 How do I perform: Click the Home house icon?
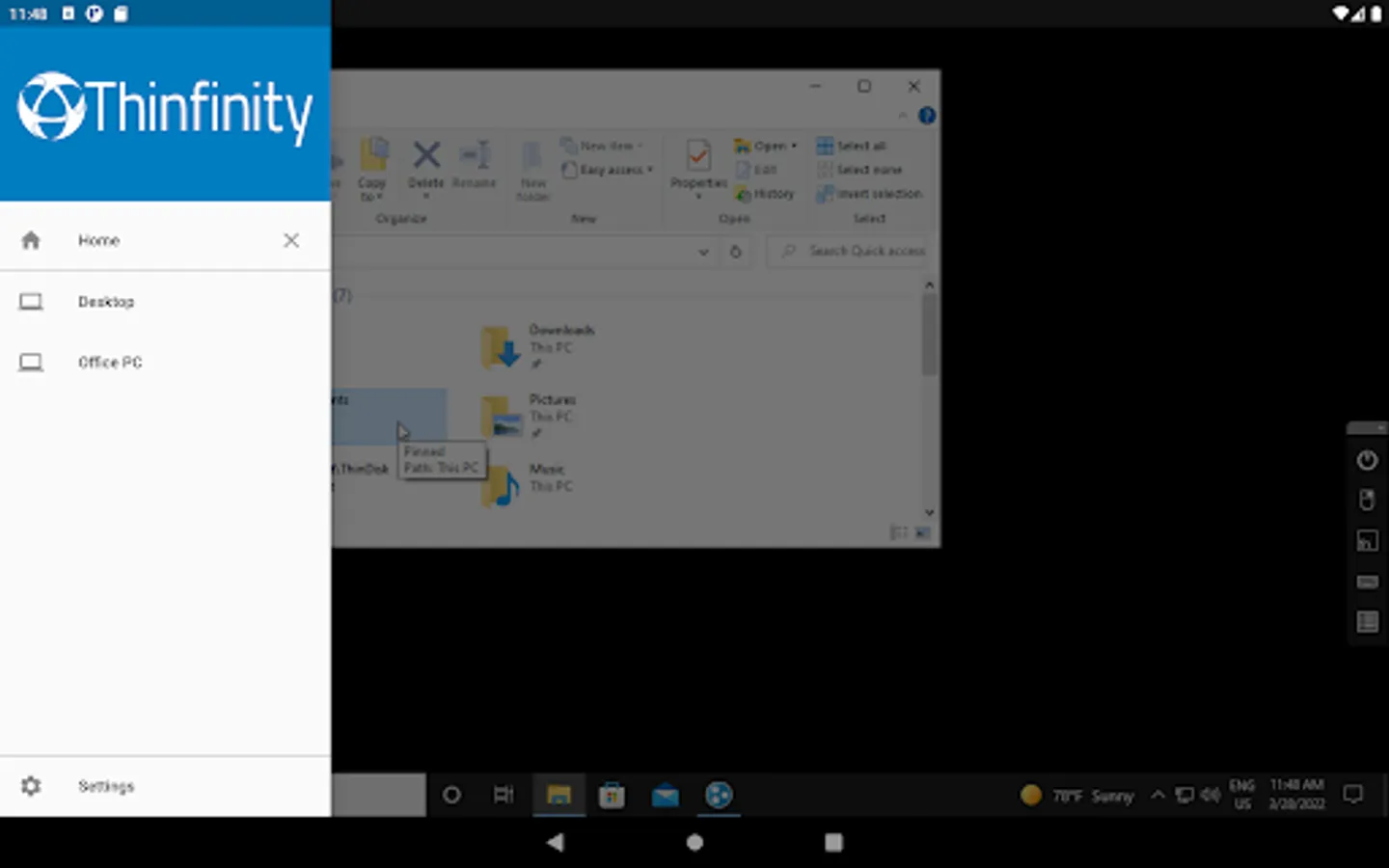[x=31, y=240]
